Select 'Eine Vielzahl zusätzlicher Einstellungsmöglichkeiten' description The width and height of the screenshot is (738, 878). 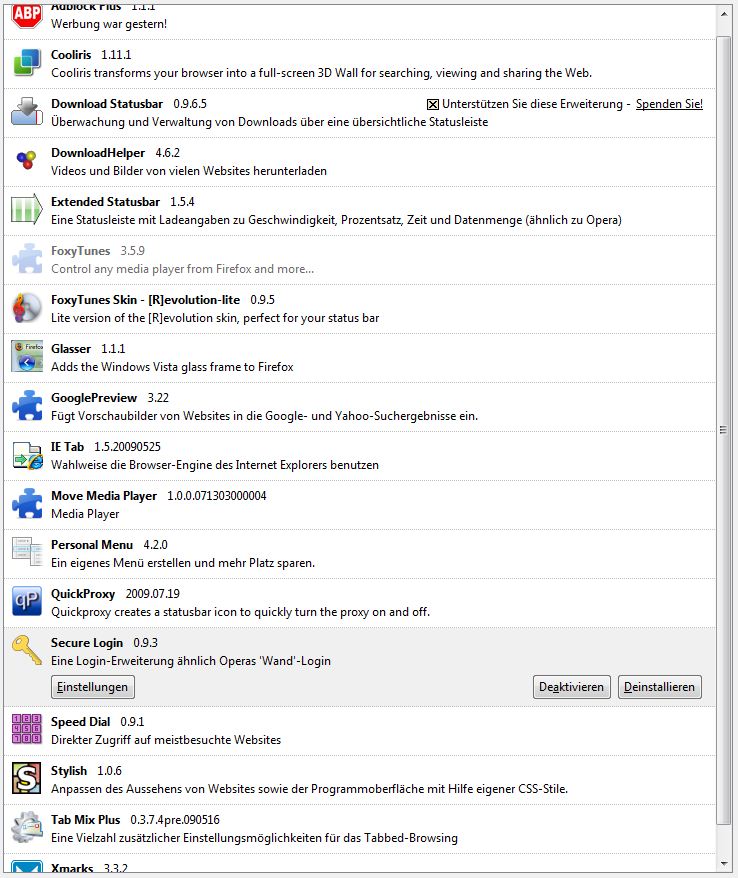point(254,838)
